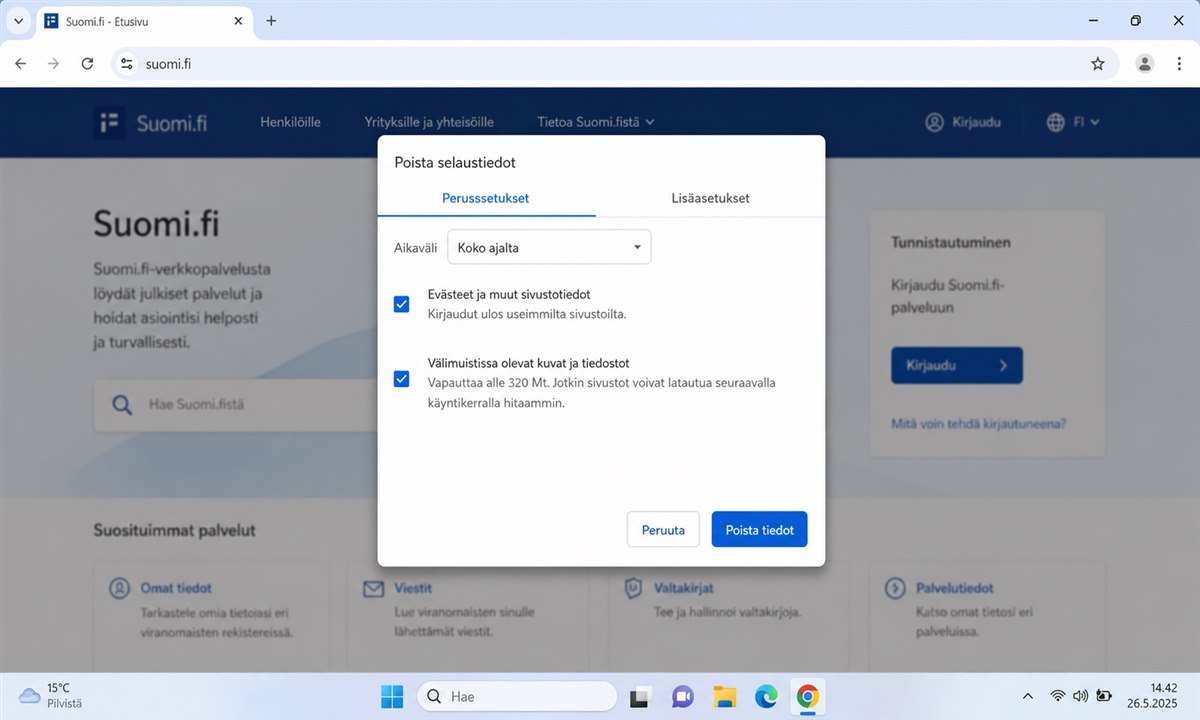The image size is (1200, 720).
Task: Click the Kirjaudu user icon in header
Action: click(x=935, y=122)
